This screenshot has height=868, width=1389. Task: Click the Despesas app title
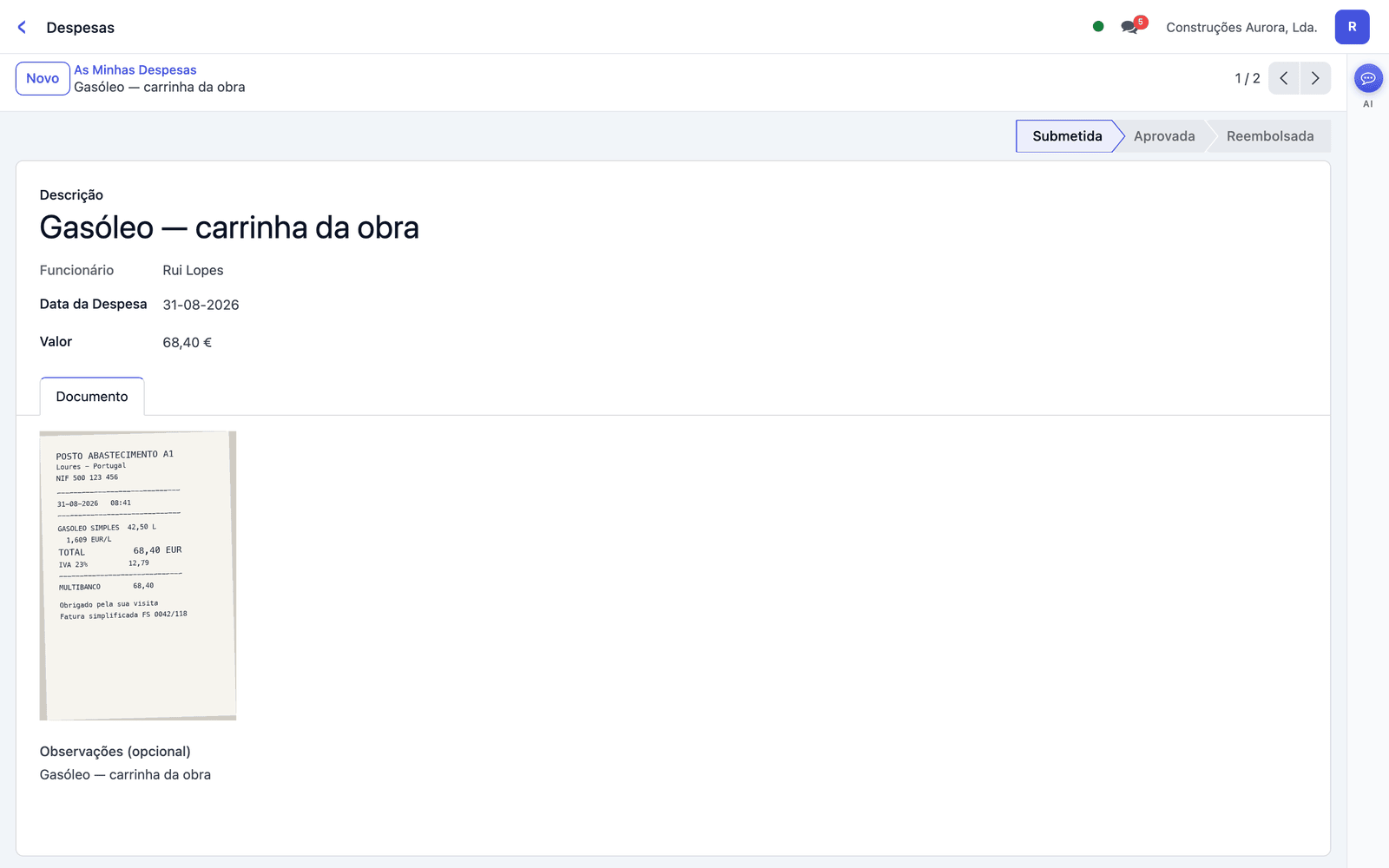click(80, 27)
